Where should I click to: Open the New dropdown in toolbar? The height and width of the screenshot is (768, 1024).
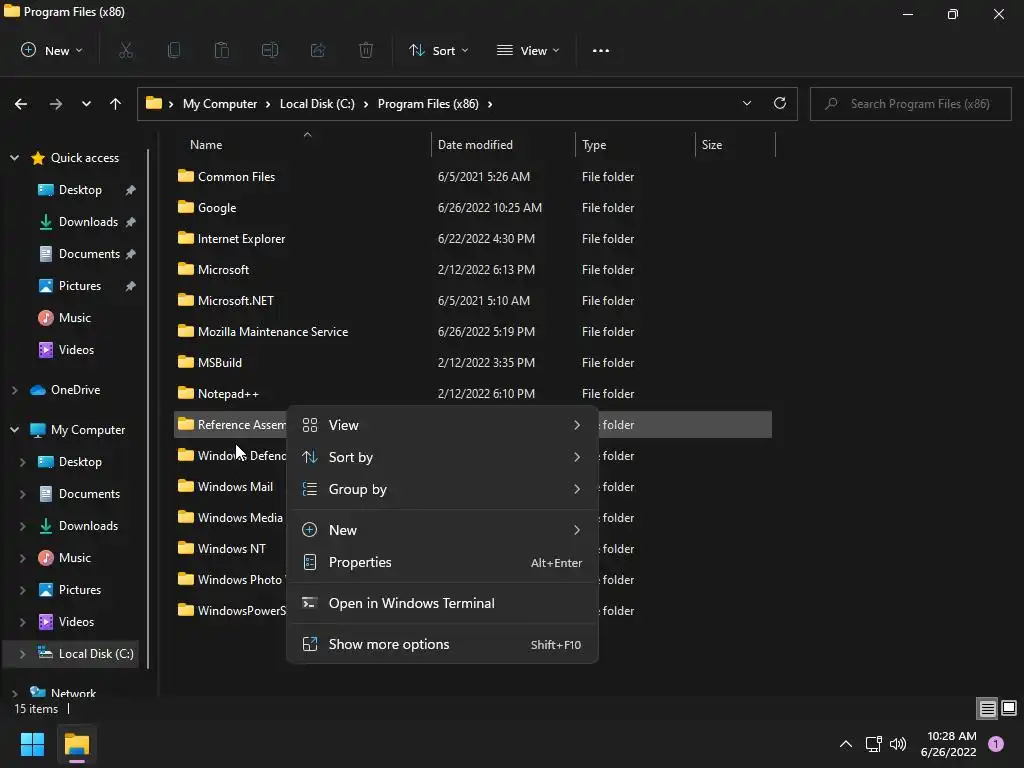[52, 50]
